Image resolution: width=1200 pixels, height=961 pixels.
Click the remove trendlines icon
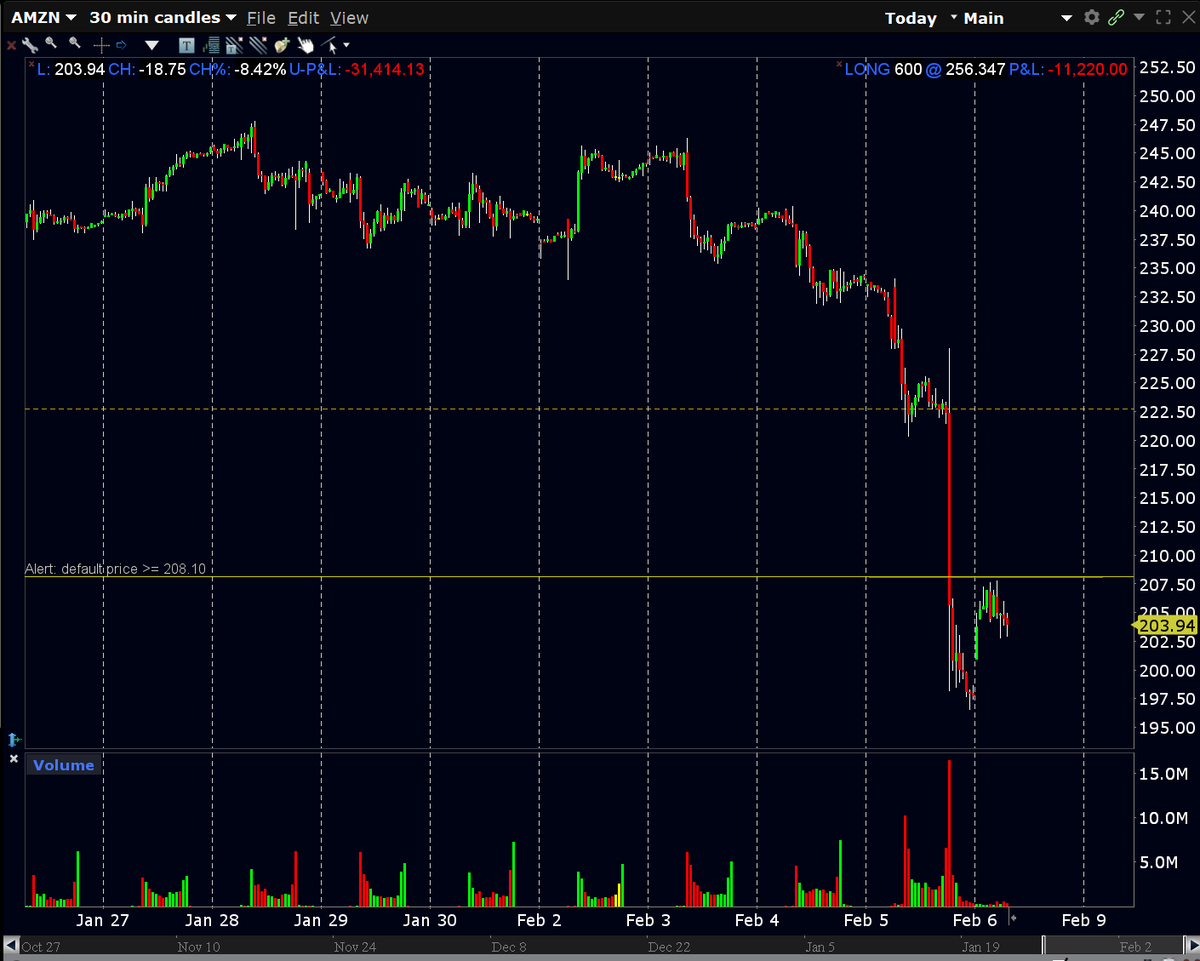[258, 45]
